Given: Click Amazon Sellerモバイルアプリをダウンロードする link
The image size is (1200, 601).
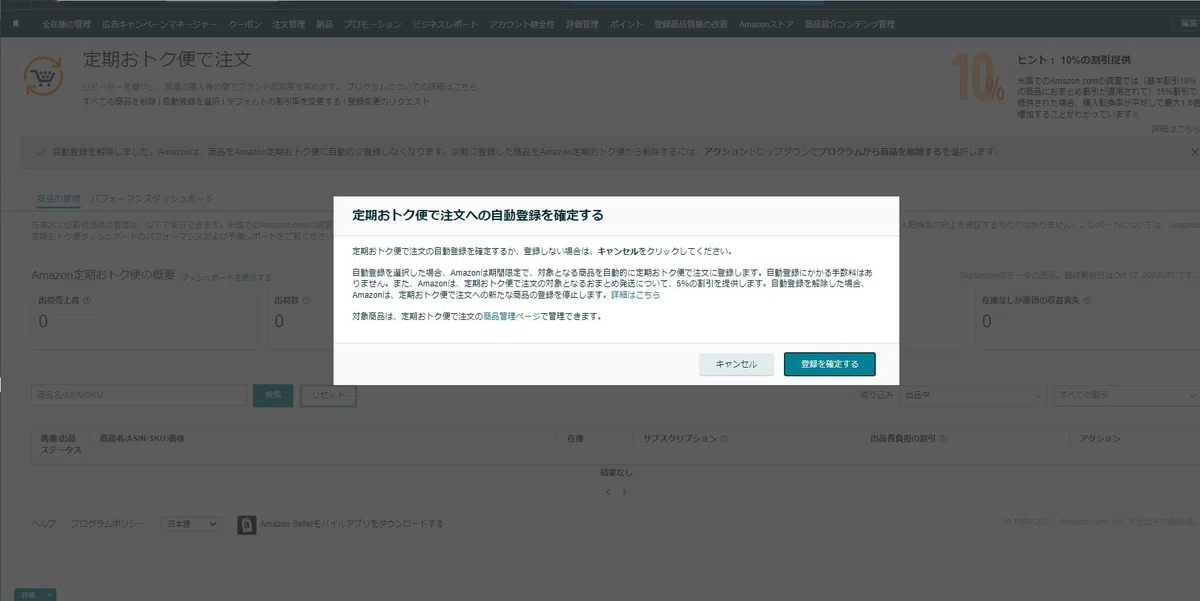Looking at the screenshot, I should coord(351,524).
